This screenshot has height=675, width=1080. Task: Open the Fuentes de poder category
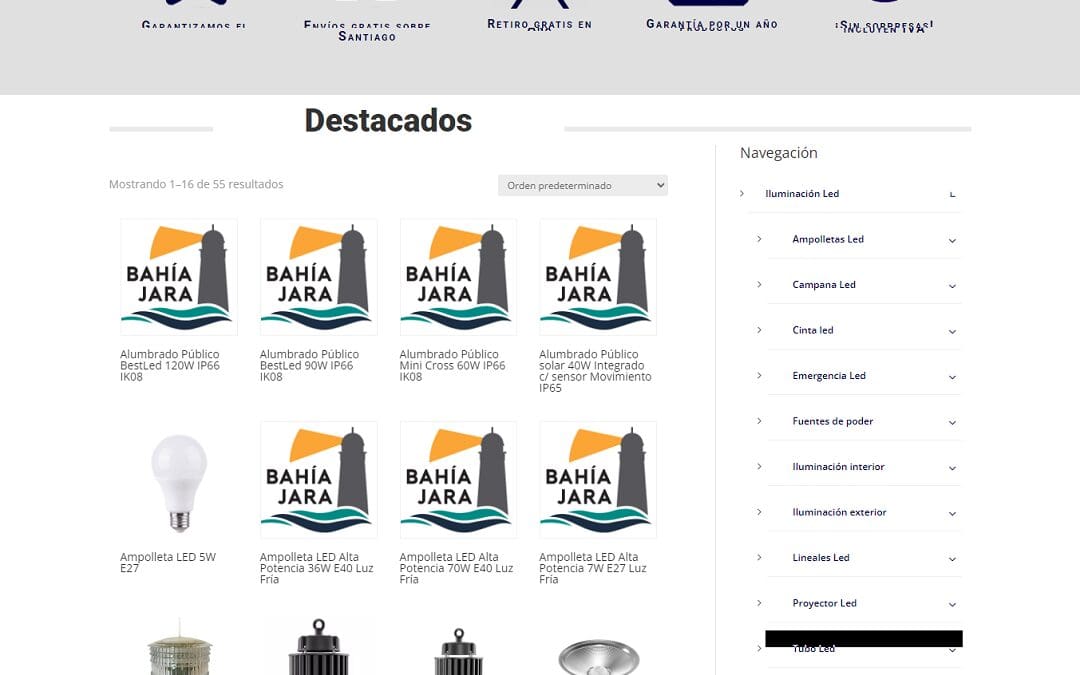832,421
